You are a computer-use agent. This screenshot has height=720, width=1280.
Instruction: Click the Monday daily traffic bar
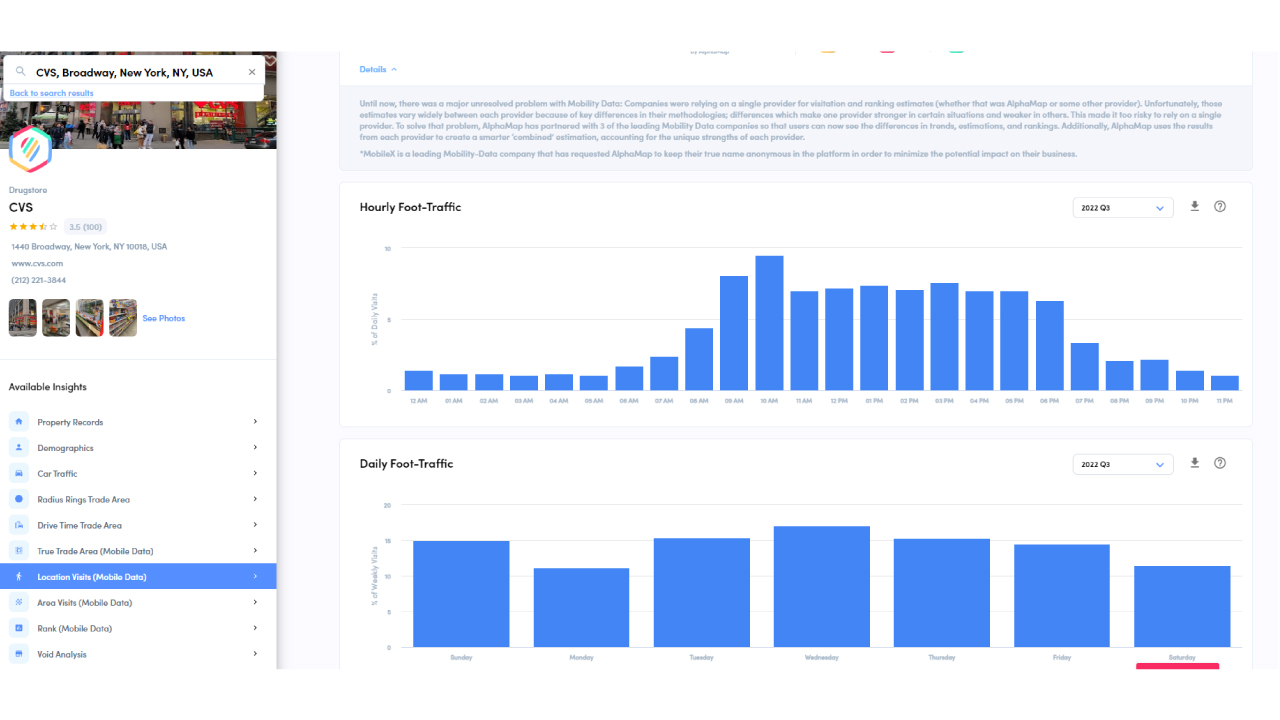pyautogui.click(x=581, y=608)
